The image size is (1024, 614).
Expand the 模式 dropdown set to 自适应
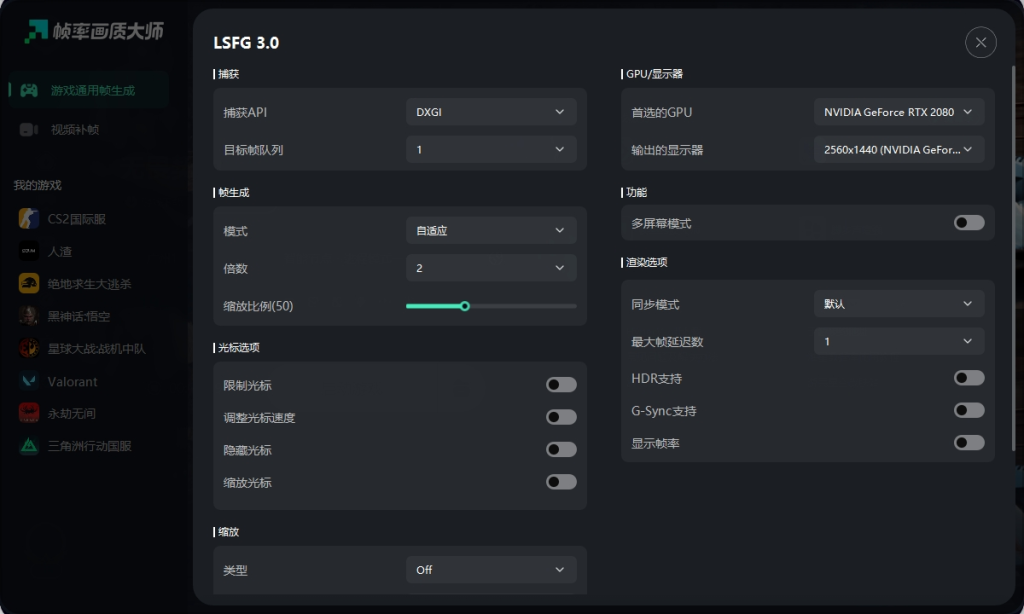tap(491, 231)
